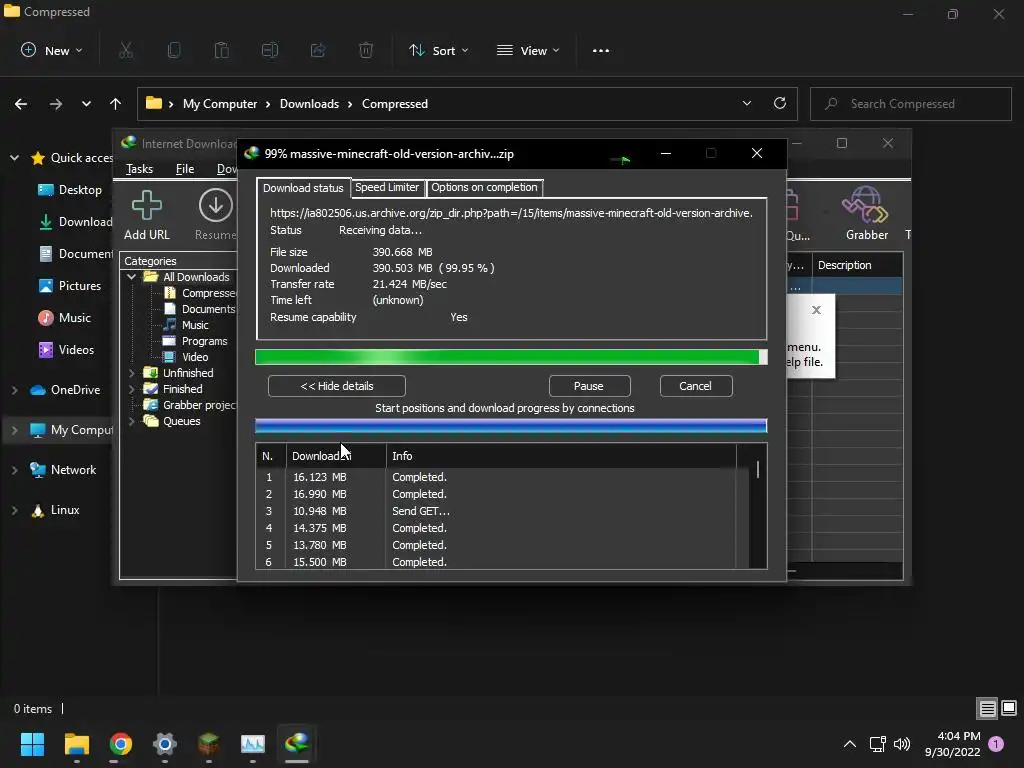Expand the Unfinished category in IDM
Viewport: 1024px width, 768px height.
pos(131,373)
